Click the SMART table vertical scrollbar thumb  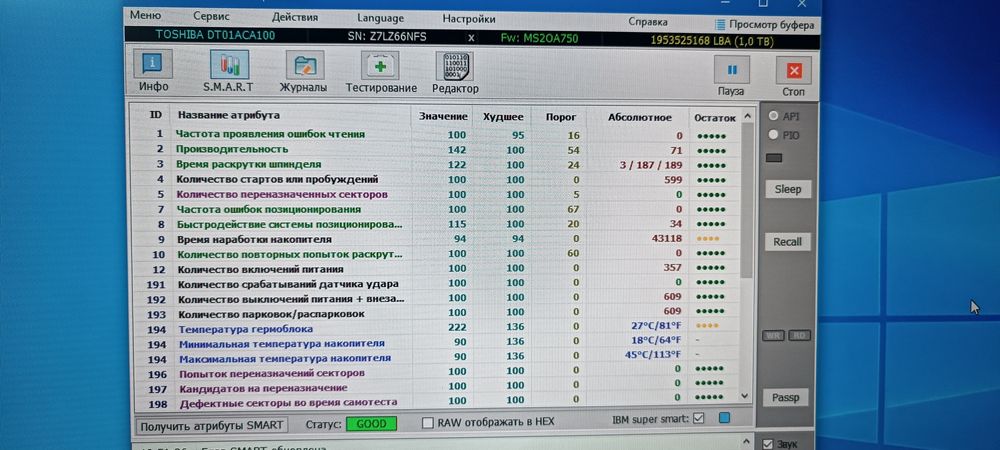tap(747, 200)
